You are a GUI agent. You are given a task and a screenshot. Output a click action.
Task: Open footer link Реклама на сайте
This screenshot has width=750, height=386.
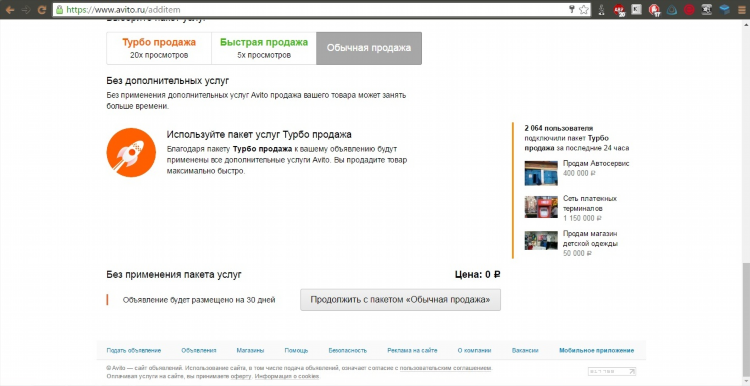[412, 350]
